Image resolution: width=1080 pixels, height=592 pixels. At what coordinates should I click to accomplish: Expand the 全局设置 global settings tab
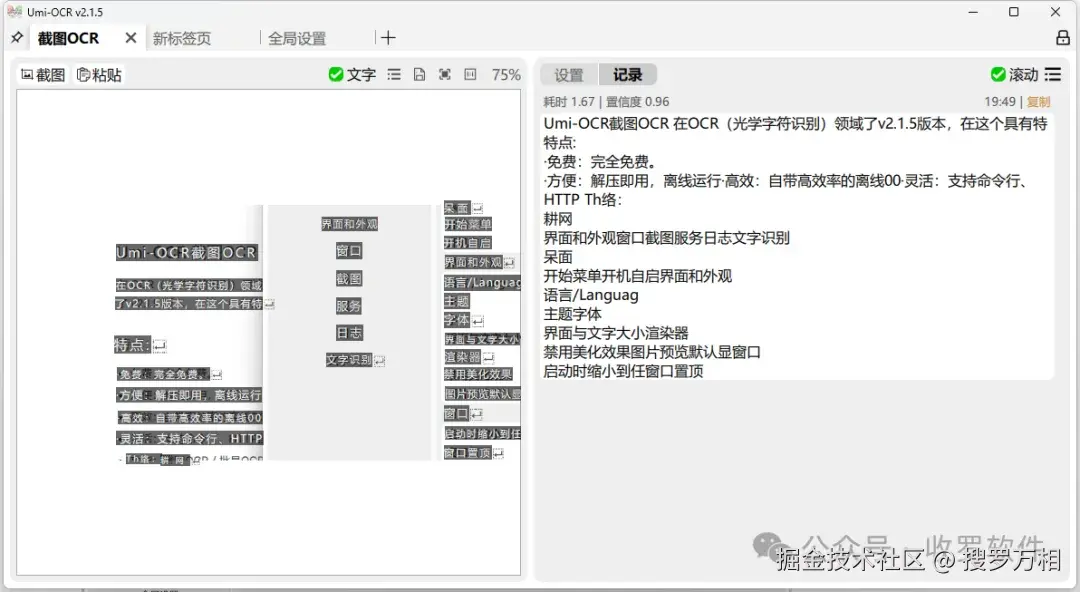tap(297, 37)
